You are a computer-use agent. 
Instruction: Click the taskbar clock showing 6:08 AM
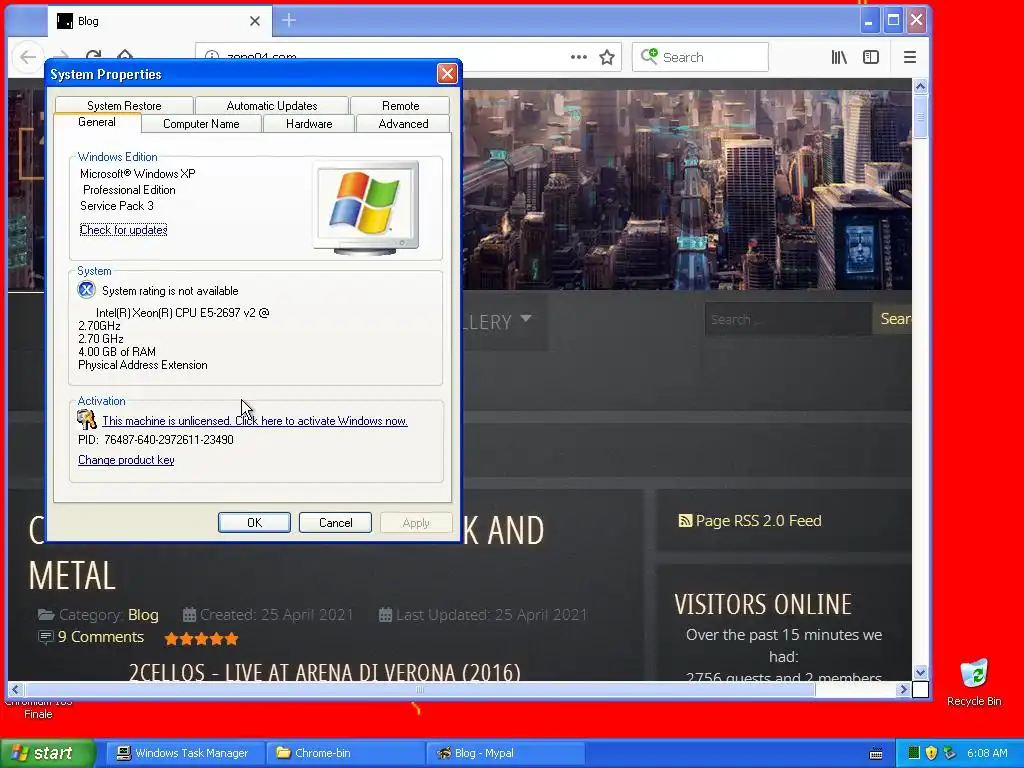click(x=987, y=753)
